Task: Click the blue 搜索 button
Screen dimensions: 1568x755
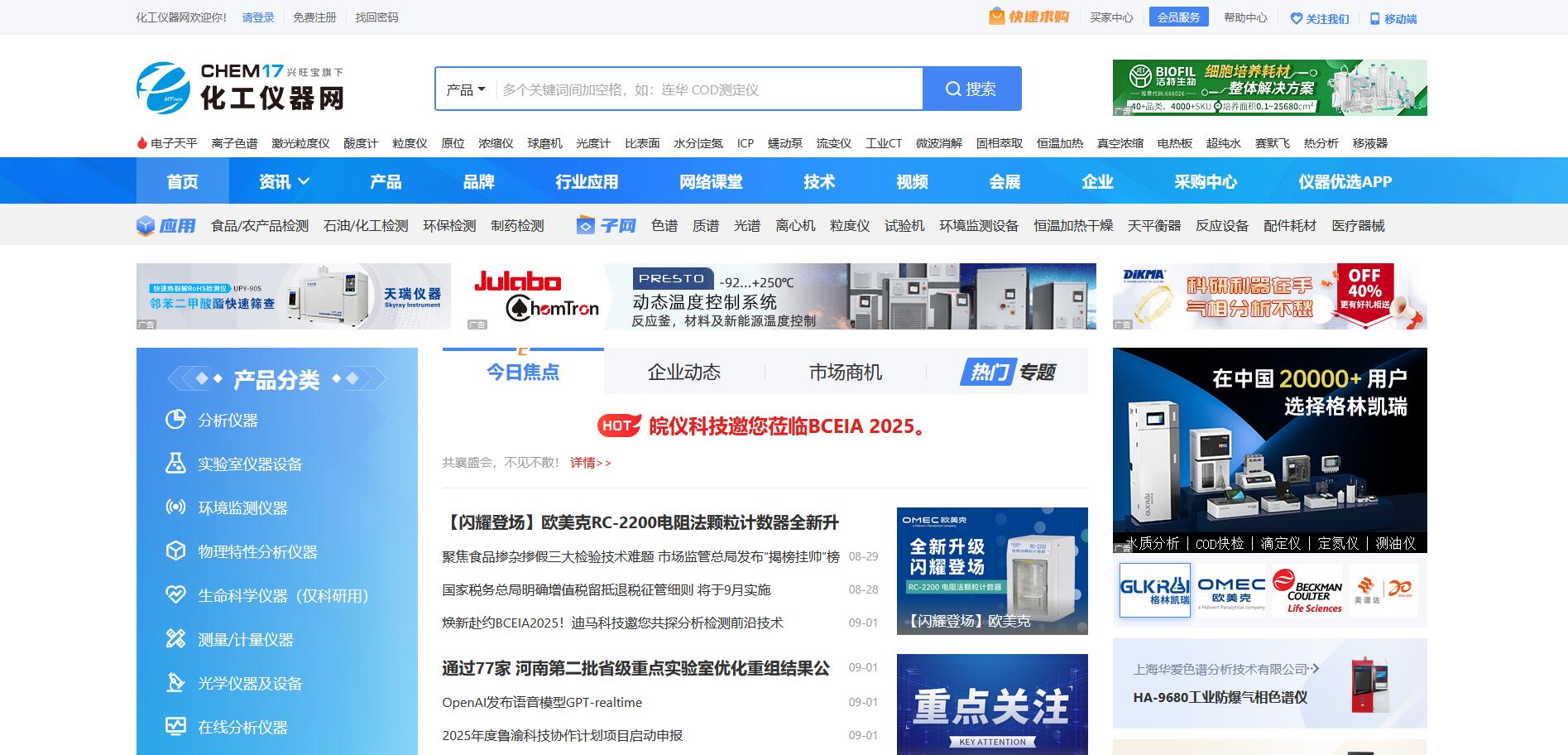Action: coord(972,89)
